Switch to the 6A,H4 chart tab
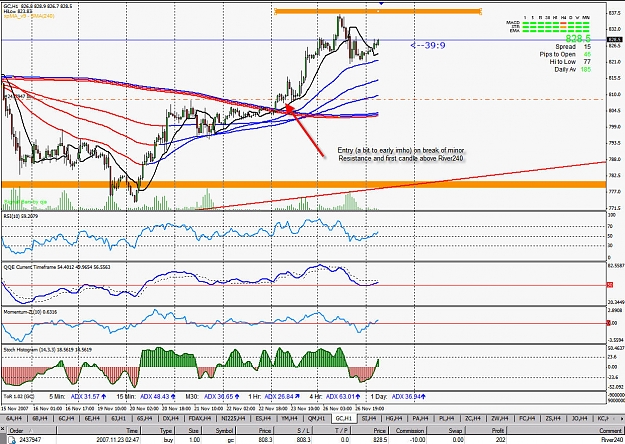Viewport: 625px width, 444px height. [14, 418]
